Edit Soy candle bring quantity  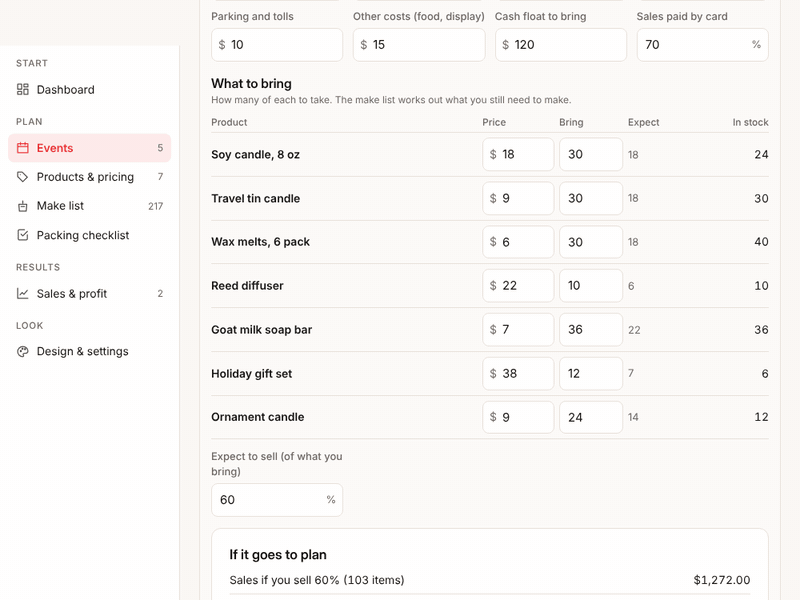(x=591, y=154)
